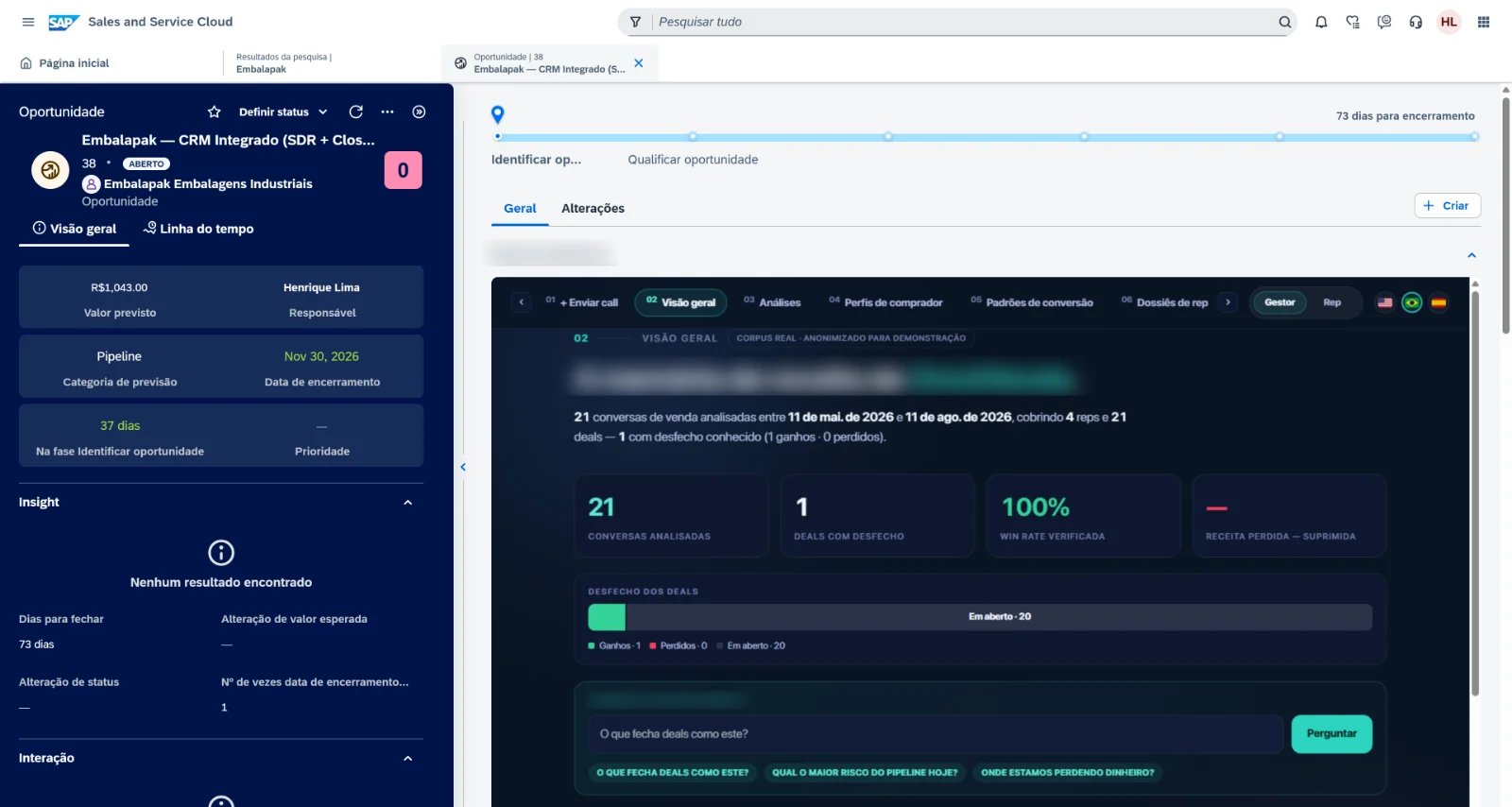This screenshot has height=807, width=1512.
Task: Switch to Visão geral side tab
Action: (75, 229)
